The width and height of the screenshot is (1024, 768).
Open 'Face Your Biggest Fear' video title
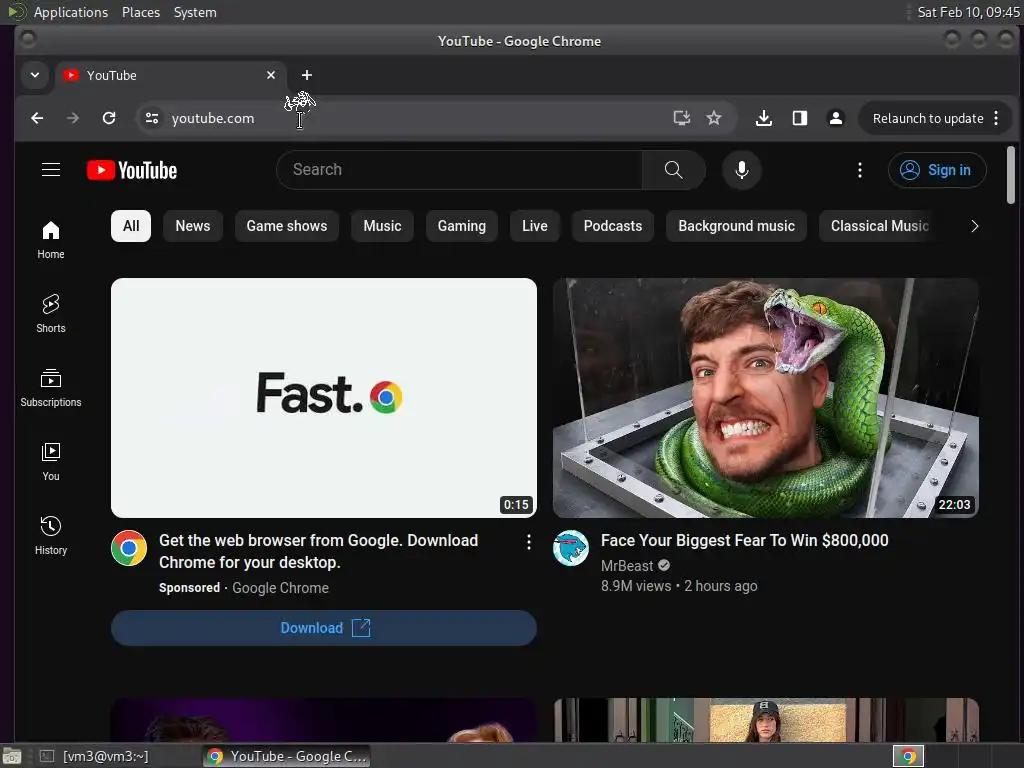pos(744,541)
